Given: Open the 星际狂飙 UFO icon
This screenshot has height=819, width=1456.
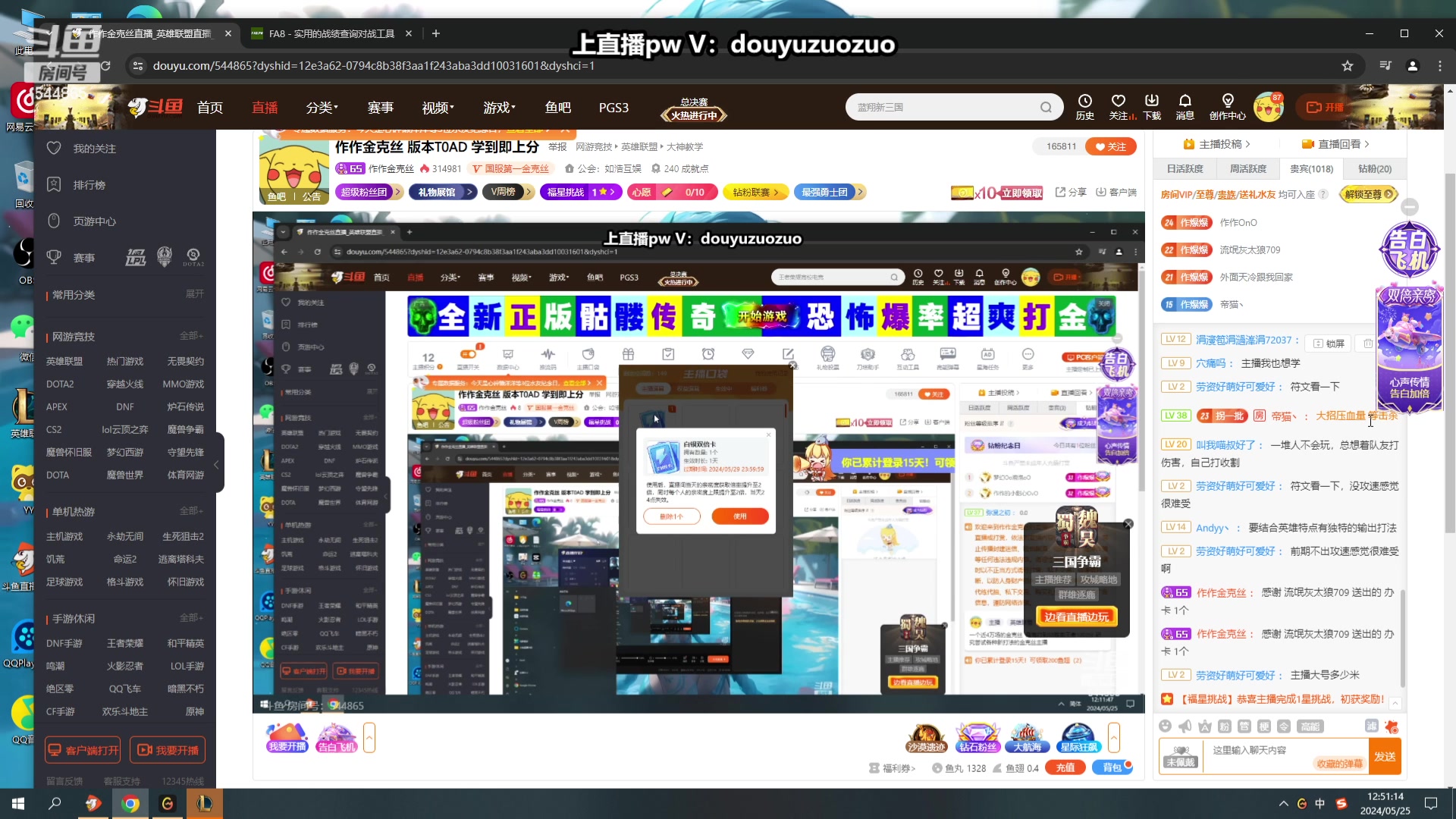Looking at the screenshot, I should click(x=1078, y=738).
